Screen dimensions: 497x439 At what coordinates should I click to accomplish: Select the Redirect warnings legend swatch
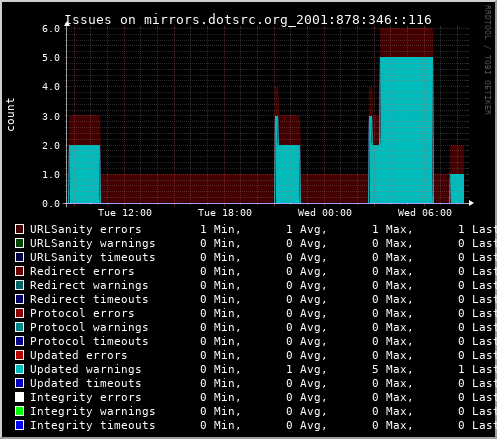tap(19, 285)
